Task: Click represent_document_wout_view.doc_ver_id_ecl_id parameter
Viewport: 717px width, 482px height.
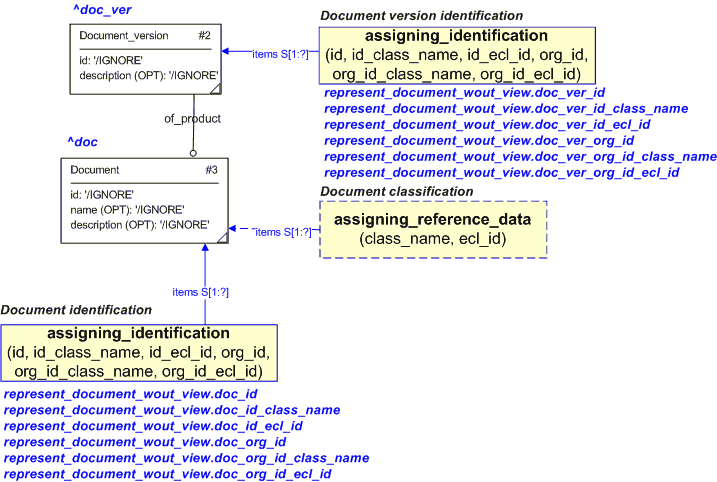Action: (487, 125)
